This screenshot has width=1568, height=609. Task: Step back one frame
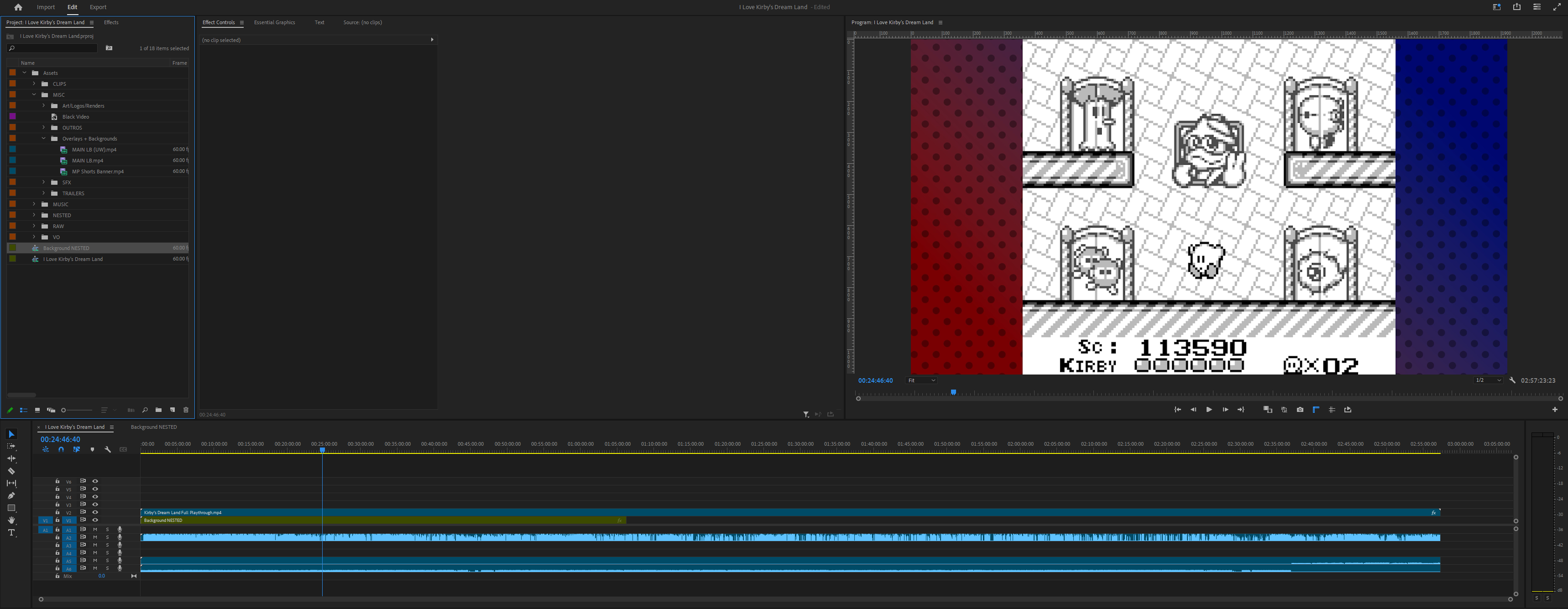point(1193,410)
